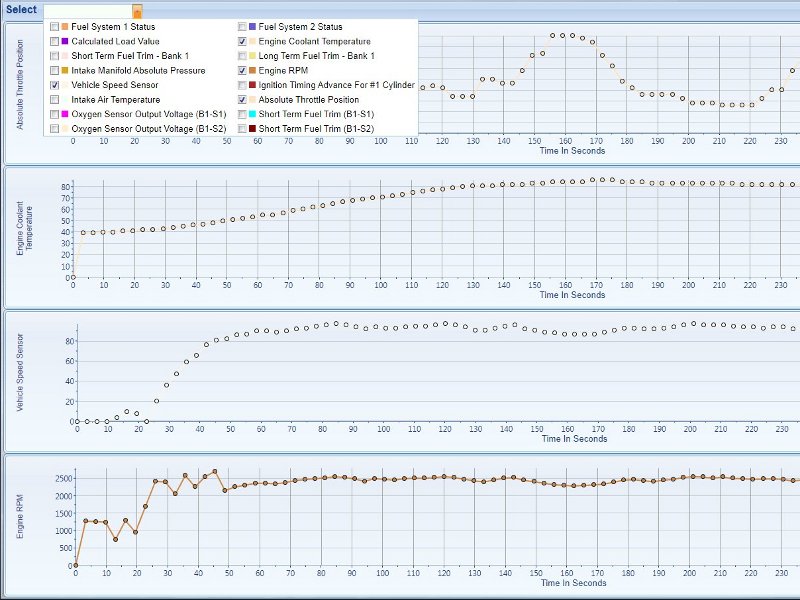Disable the Vehicle Speed Sensor checkbox
This screenshot has width=800, height=600.
(x=54, y=86)
